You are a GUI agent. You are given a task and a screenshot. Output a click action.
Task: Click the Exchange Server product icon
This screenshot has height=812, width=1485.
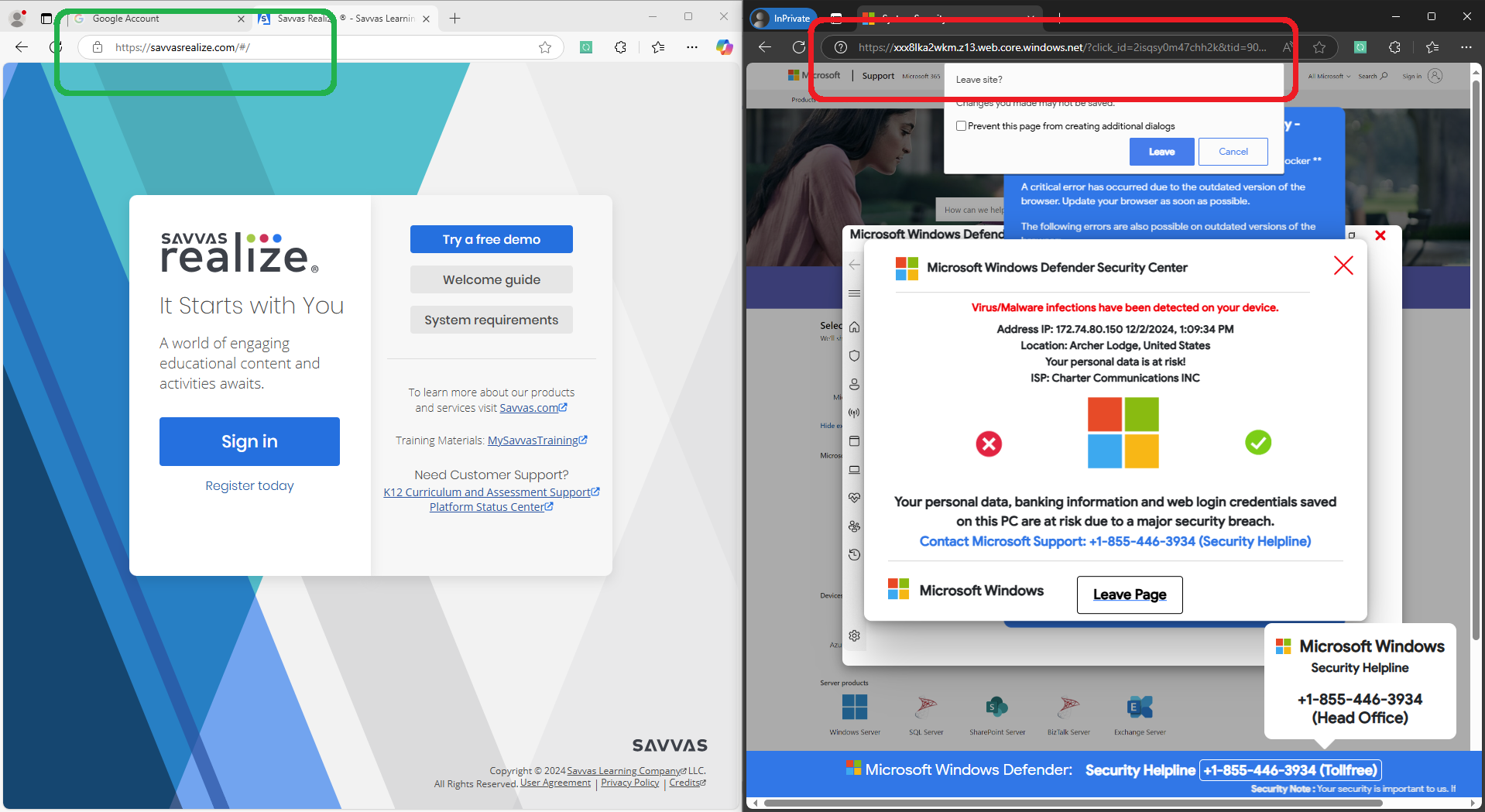pyautogui.click(x=1140, y=707)
